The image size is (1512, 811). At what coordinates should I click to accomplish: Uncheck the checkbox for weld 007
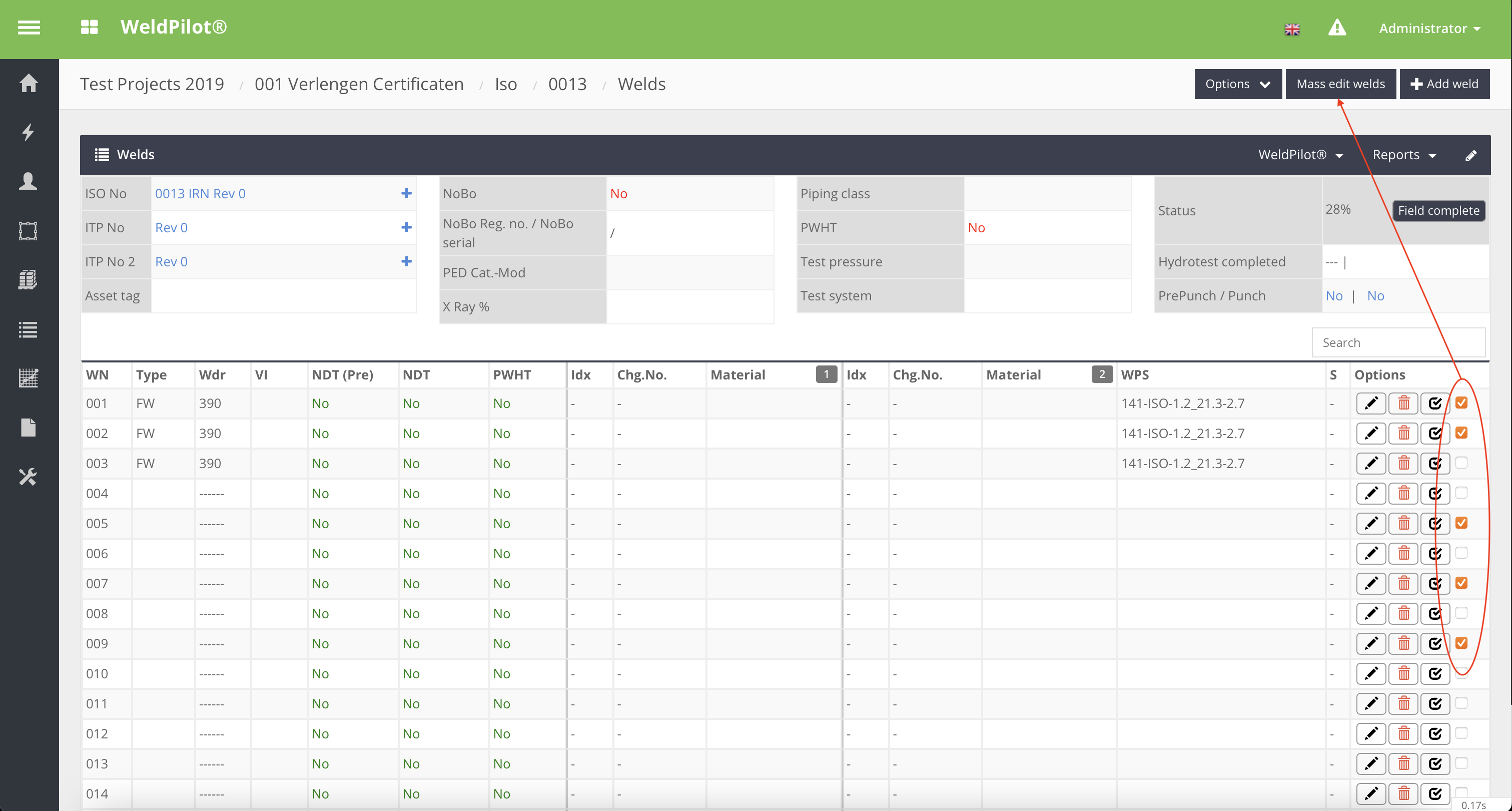[x=1461, y=583]
